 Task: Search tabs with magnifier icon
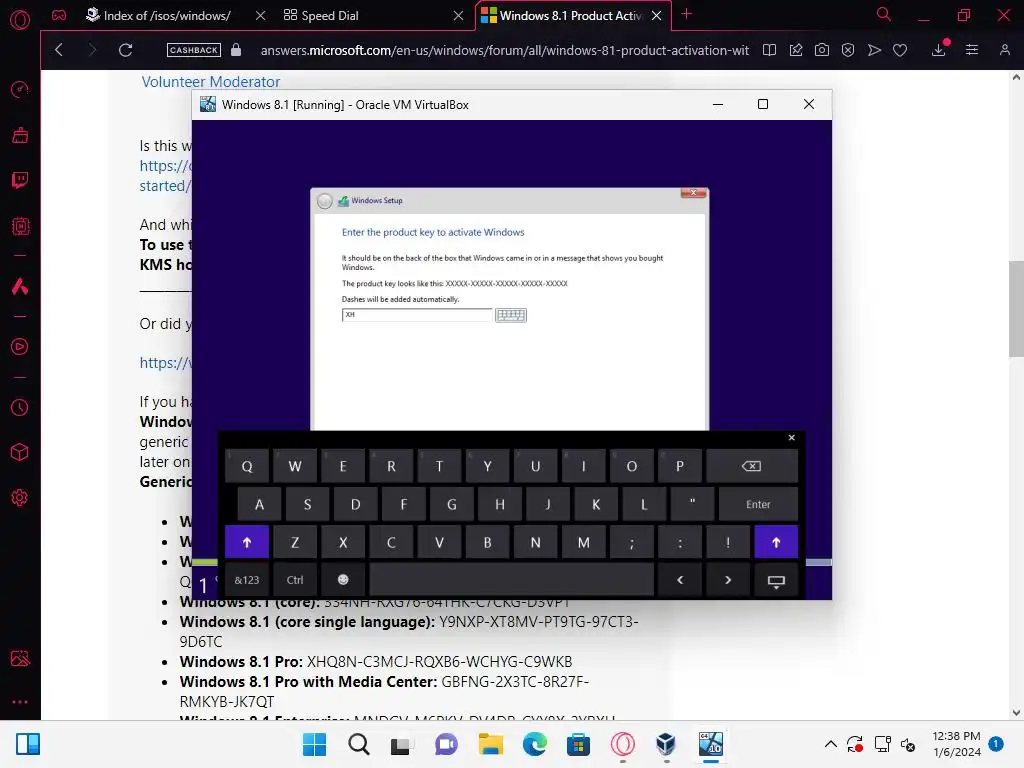coord(883,14)
